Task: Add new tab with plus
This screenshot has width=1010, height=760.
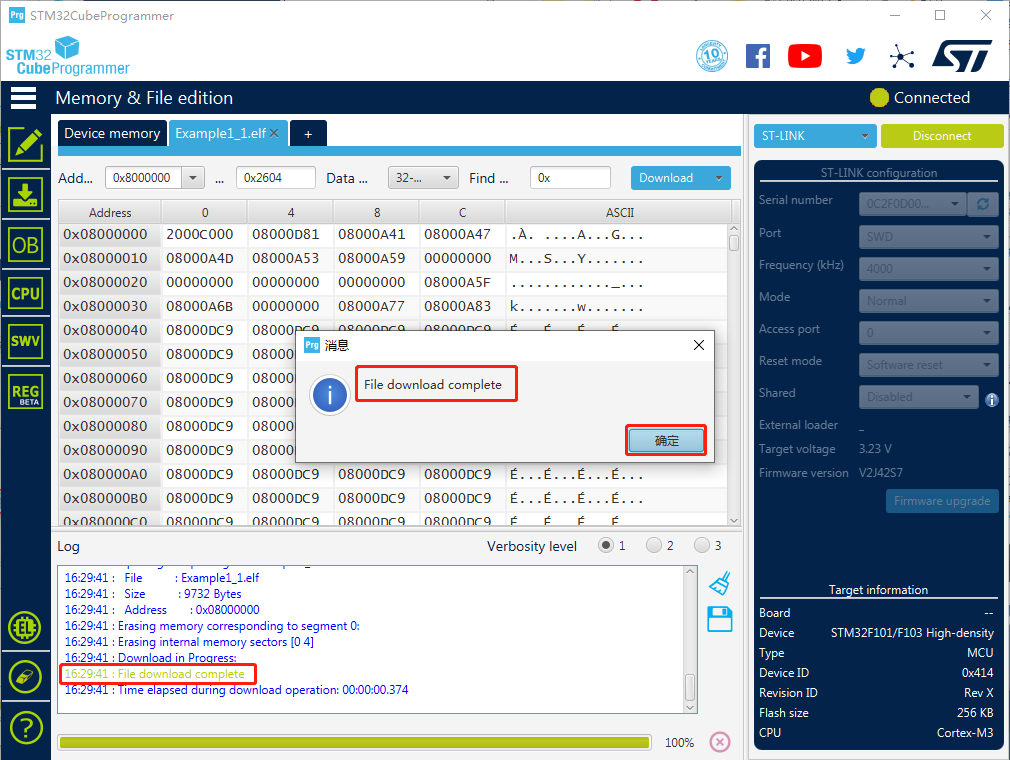Action: pos(308,134)
